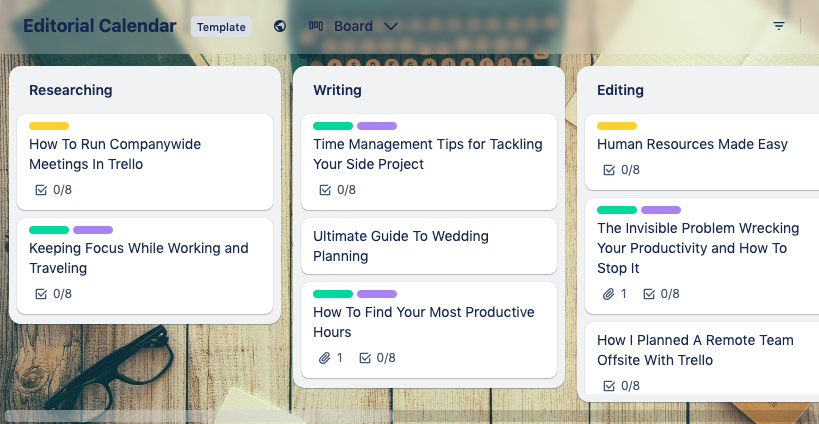Click the Researching list header
Image resolution: width=819 pixels, height=424 pixels.
click(x=71, y=90)
